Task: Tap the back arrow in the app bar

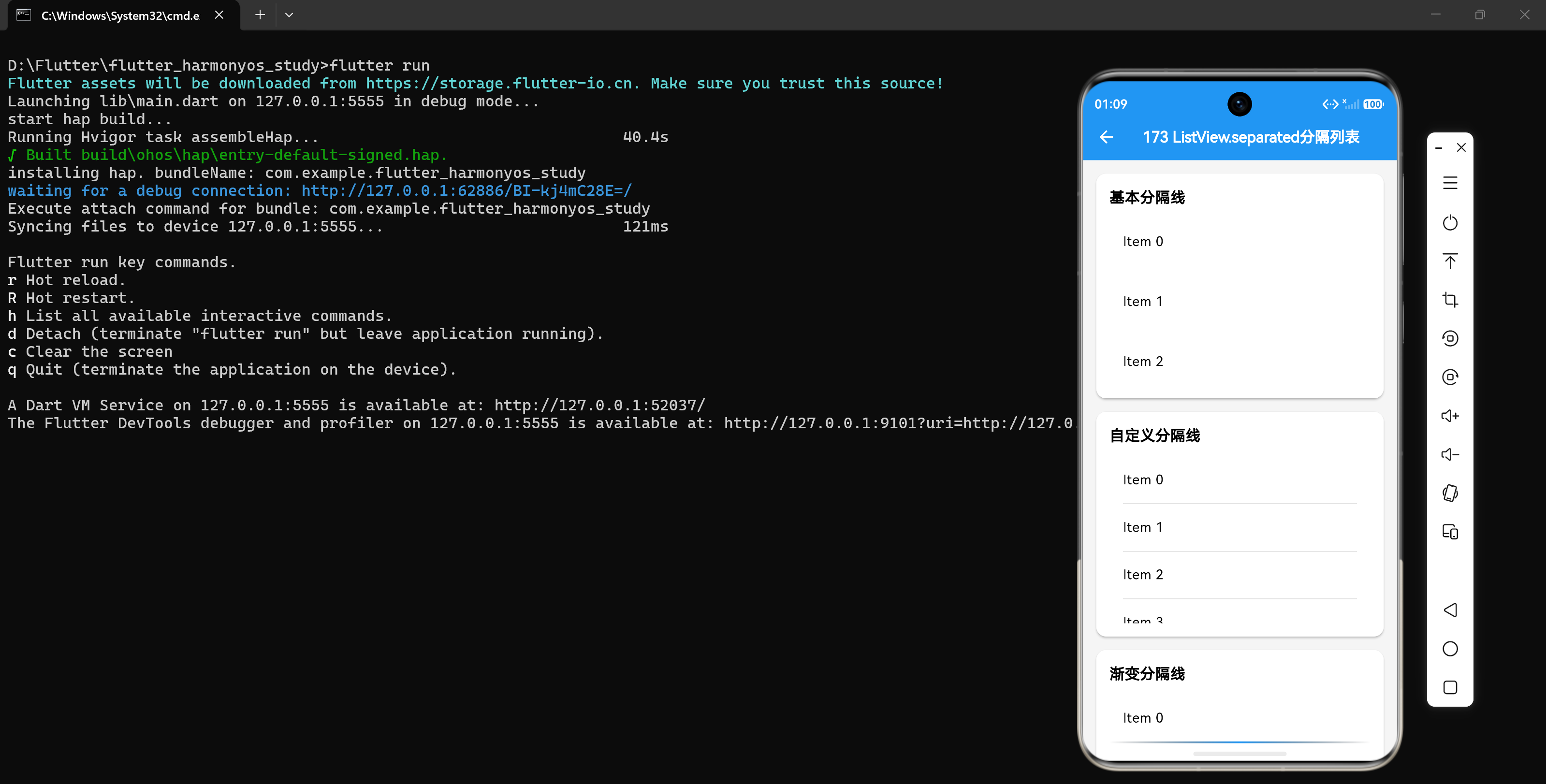Action: tap(1106, 137)
